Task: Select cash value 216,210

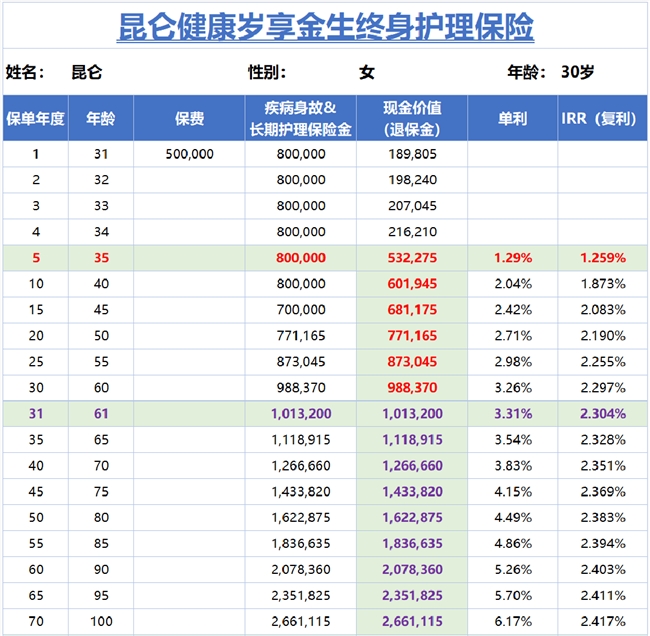Action: coord(412,232)
